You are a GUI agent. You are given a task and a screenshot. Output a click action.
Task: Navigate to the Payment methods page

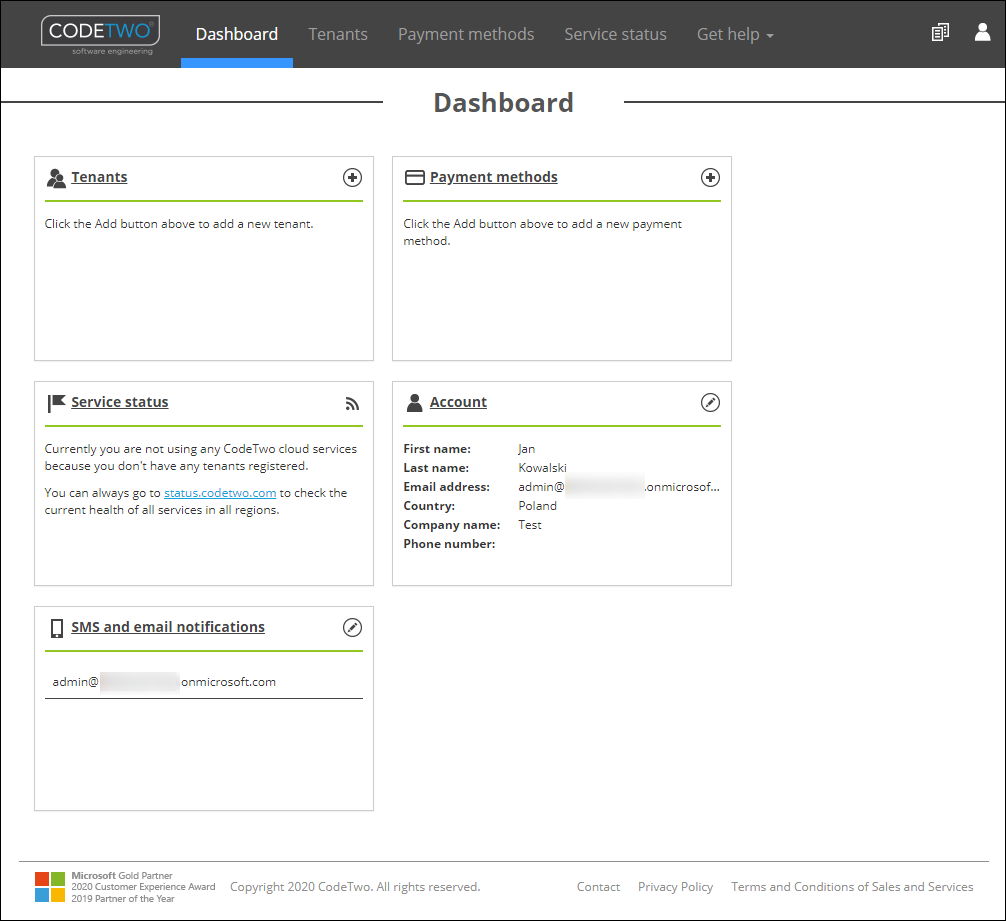point(465,34)
